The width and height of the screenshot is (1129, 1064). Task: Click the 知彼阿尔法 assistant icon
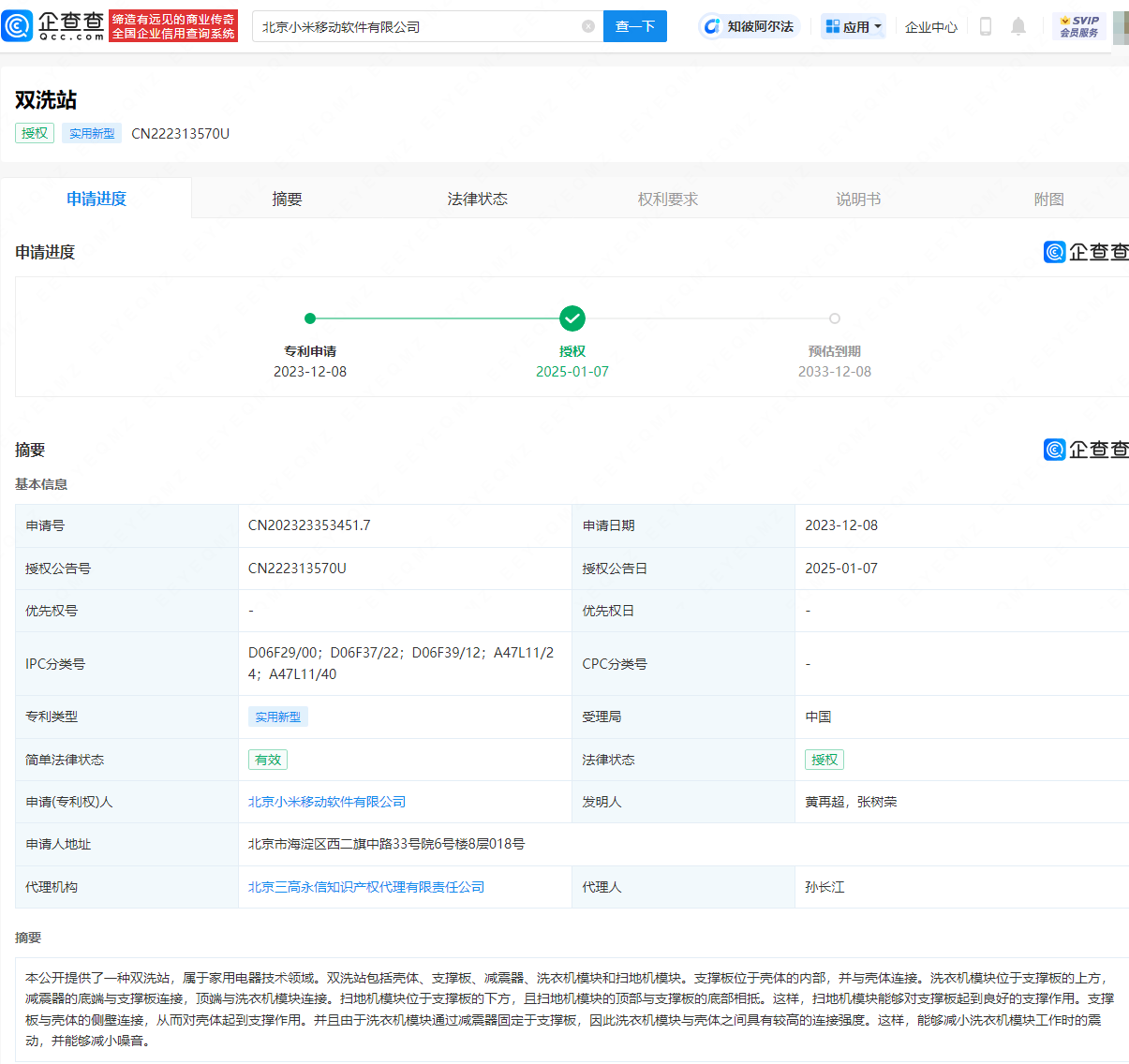[x=712, y=26]
